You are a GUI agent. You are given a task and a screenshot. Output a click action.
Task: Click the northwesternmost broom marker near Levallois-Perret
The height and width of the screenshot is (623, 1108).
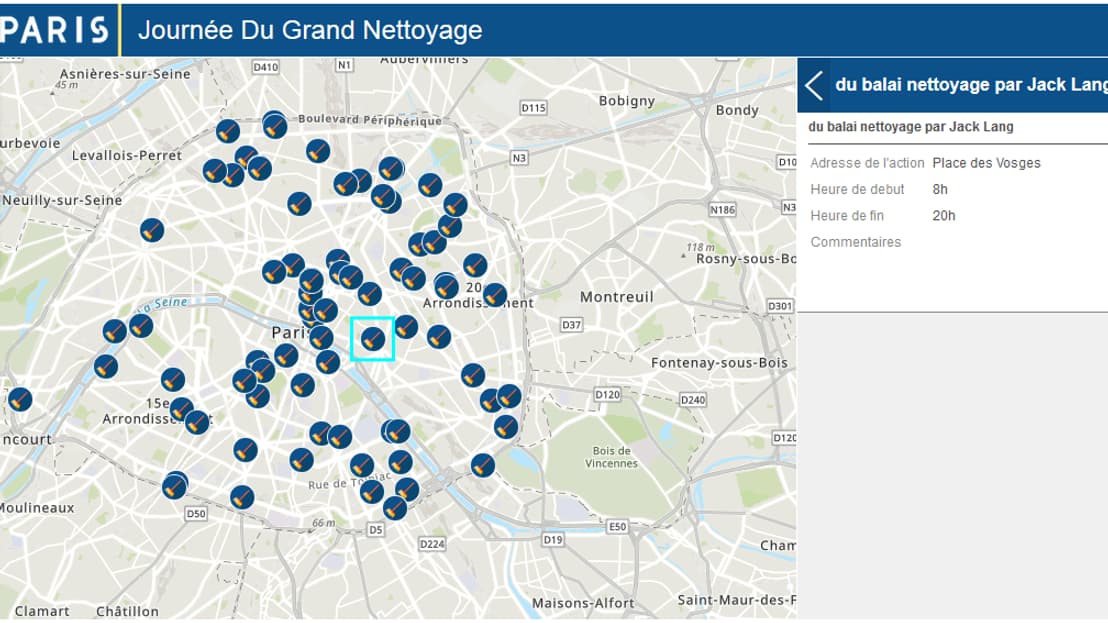click(x=228, y=131)
